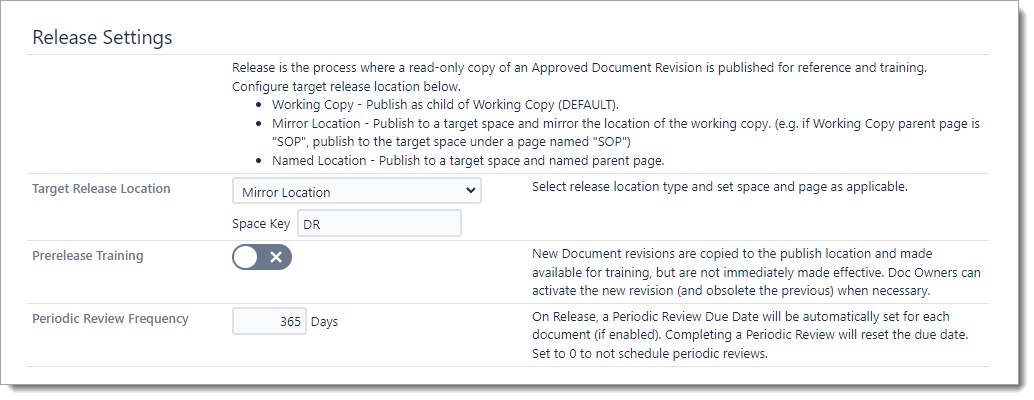Image resolution: width=1034 pixels, height=400 pixels.
Task: Click the Working Copy bullet description
Action: click(445, 104)
